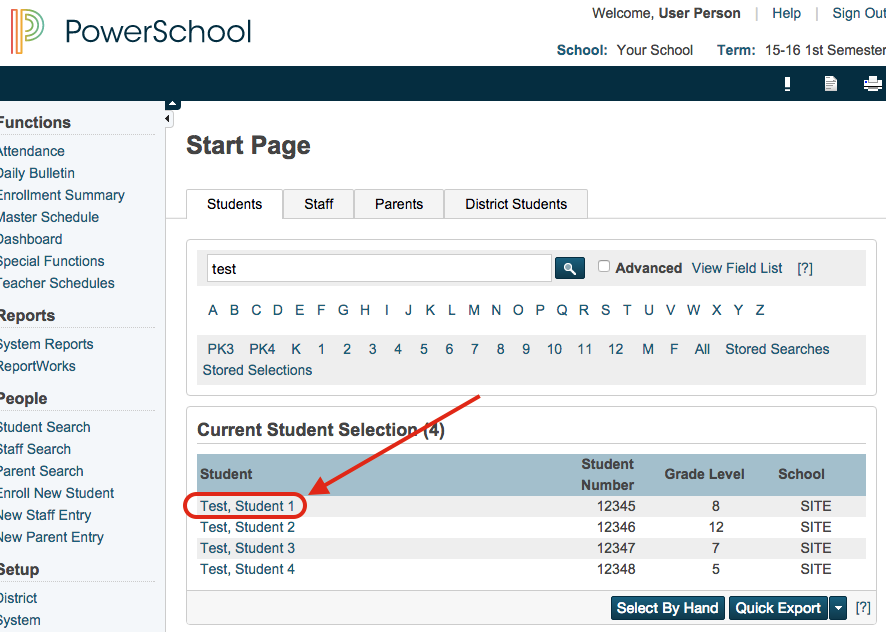
Task: Click the Select By Hand button
Action: click(x=667, y=608)
